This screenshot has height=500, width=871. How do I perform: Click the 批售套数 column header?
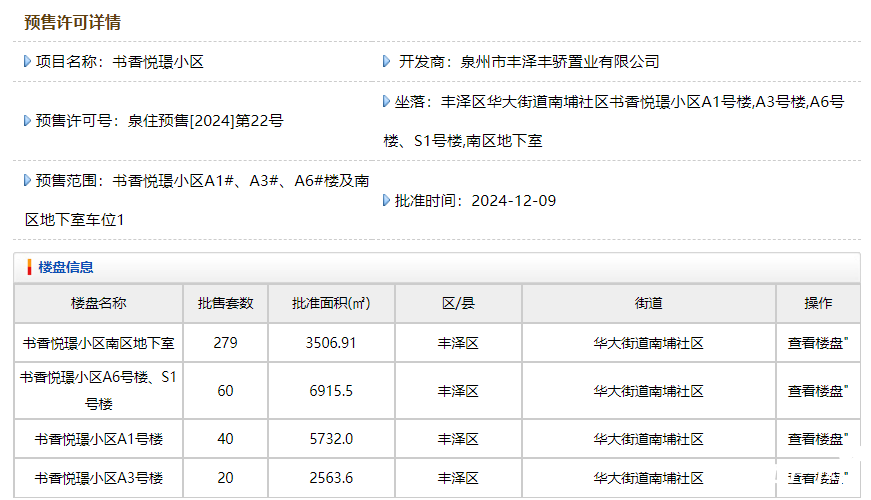tap(226, 303)
